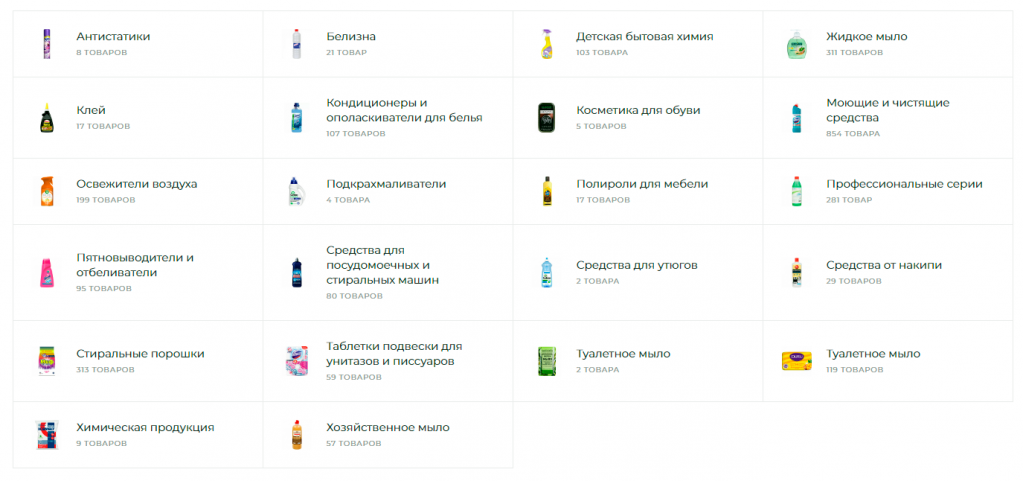Go to Пятновыводители и отбеливатели
Image resolution: width=1023 pixels, height=481 pixels.
135,265
